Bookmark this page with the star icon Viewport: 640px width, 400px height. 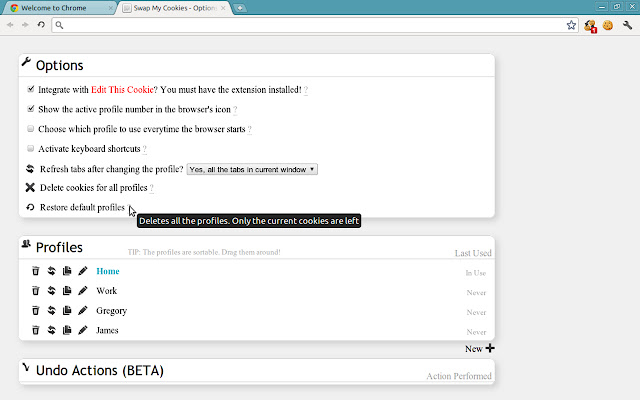click(571, 25)
